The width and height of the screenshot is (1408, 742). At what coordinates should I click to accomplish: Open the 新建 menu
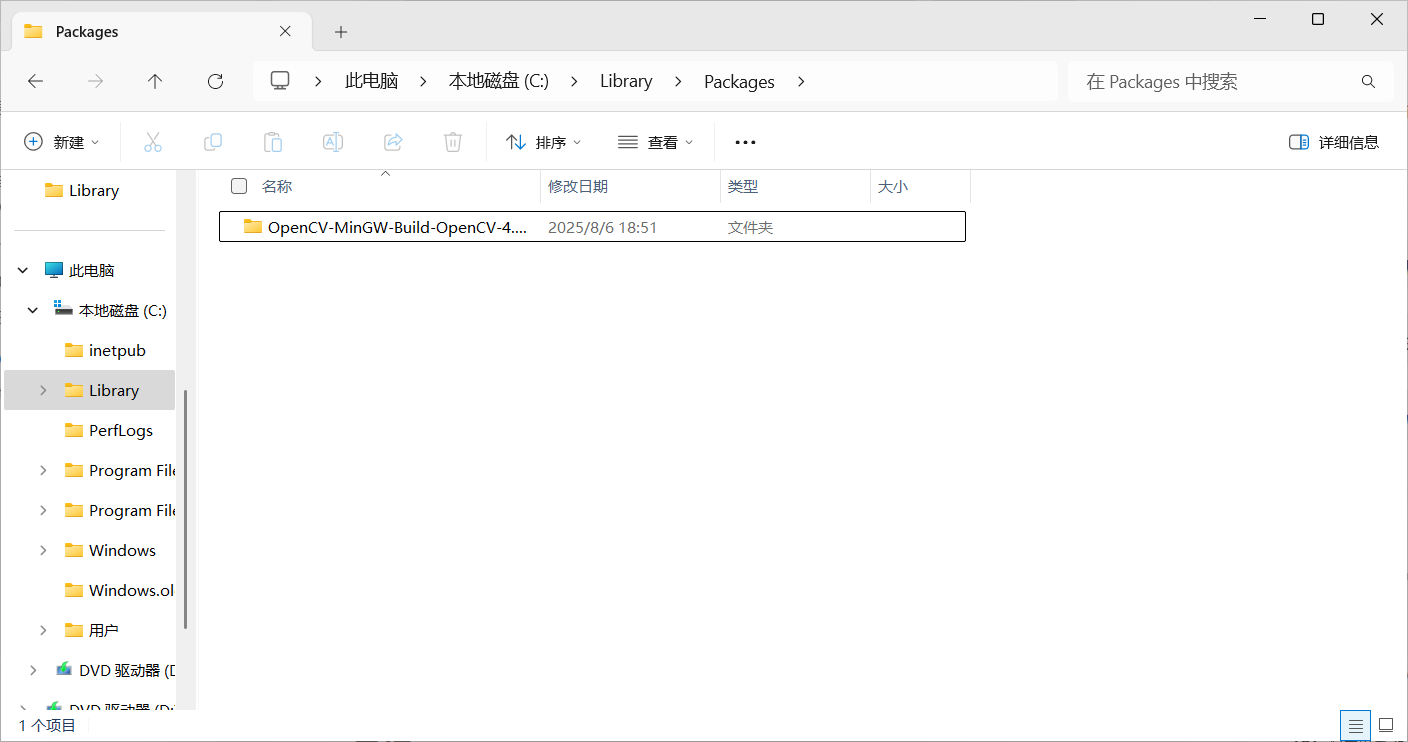62,141
